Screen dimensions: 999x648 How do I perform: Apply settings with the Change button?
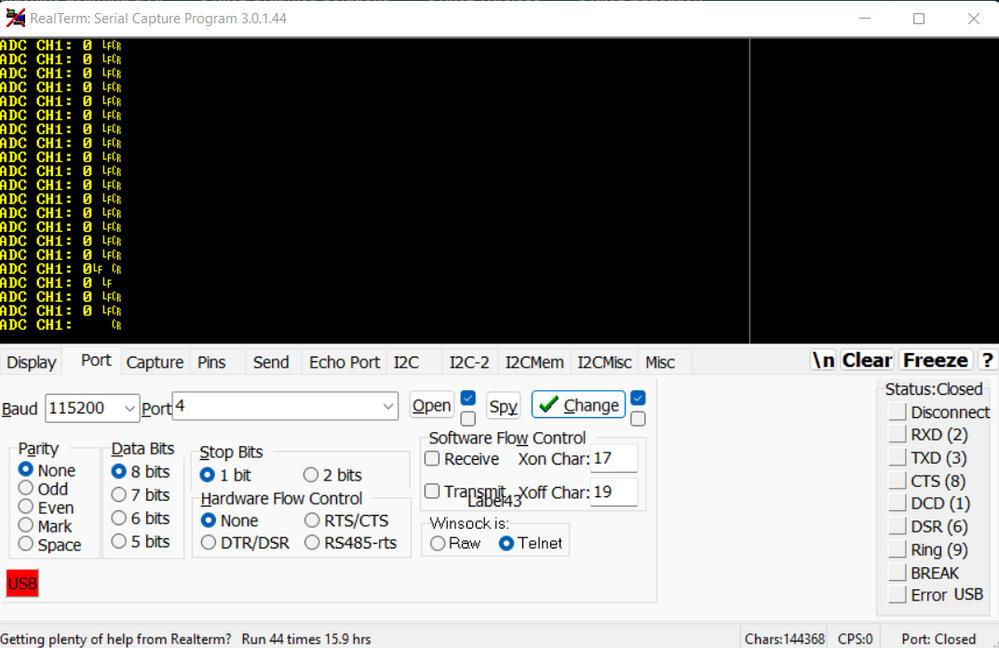579,405
